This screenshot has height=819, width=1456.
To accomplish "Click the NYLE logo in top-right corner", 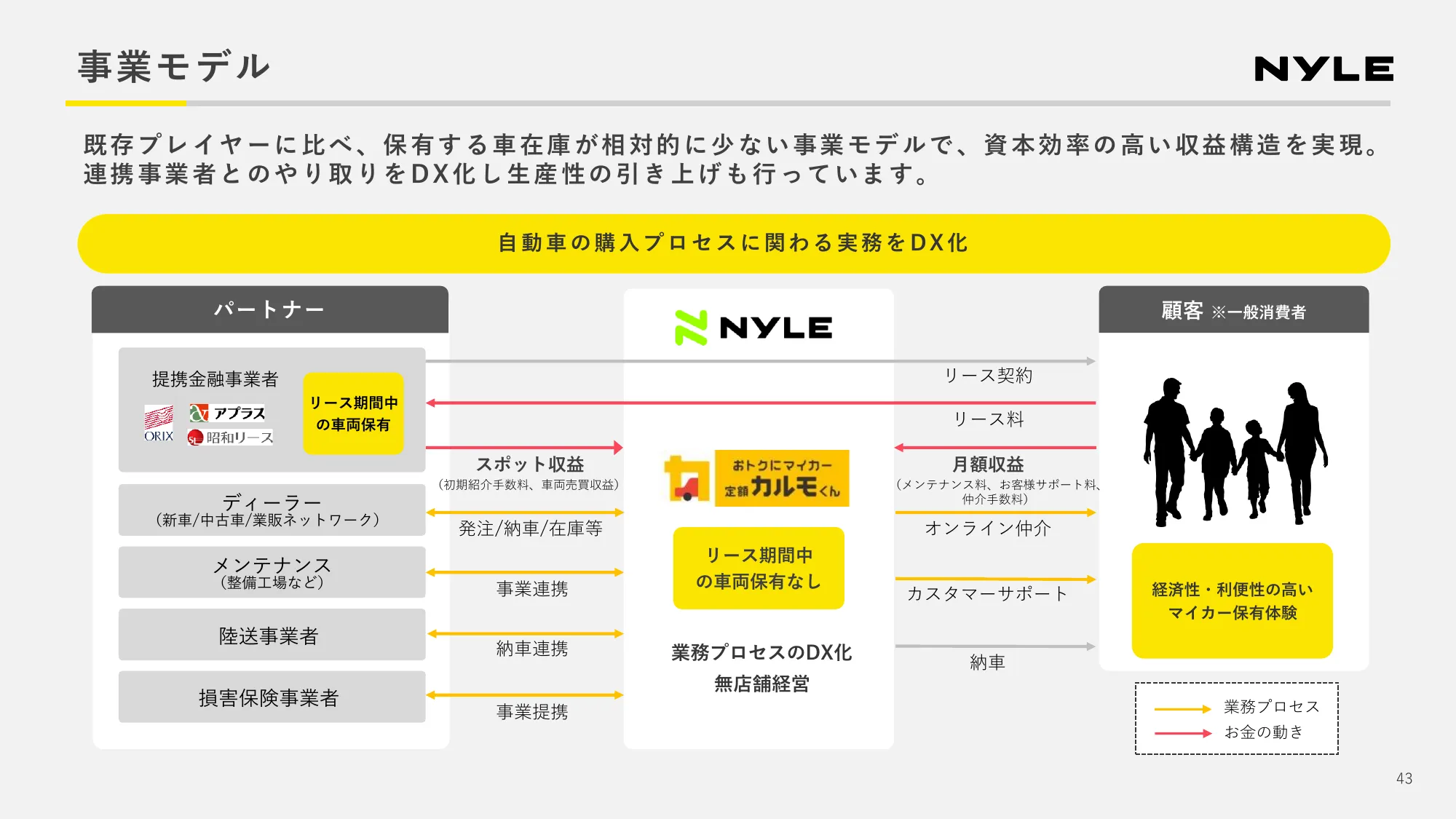I will click(1324, 69).
